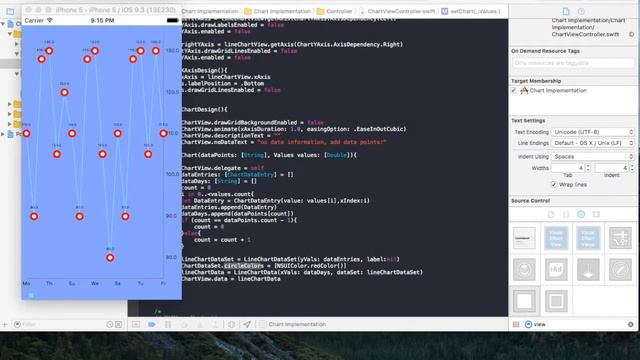Open Debug View Hierarchy
The width and height of the screenshot is (640, 360).
pyautogui.click(x=231, y=324)
